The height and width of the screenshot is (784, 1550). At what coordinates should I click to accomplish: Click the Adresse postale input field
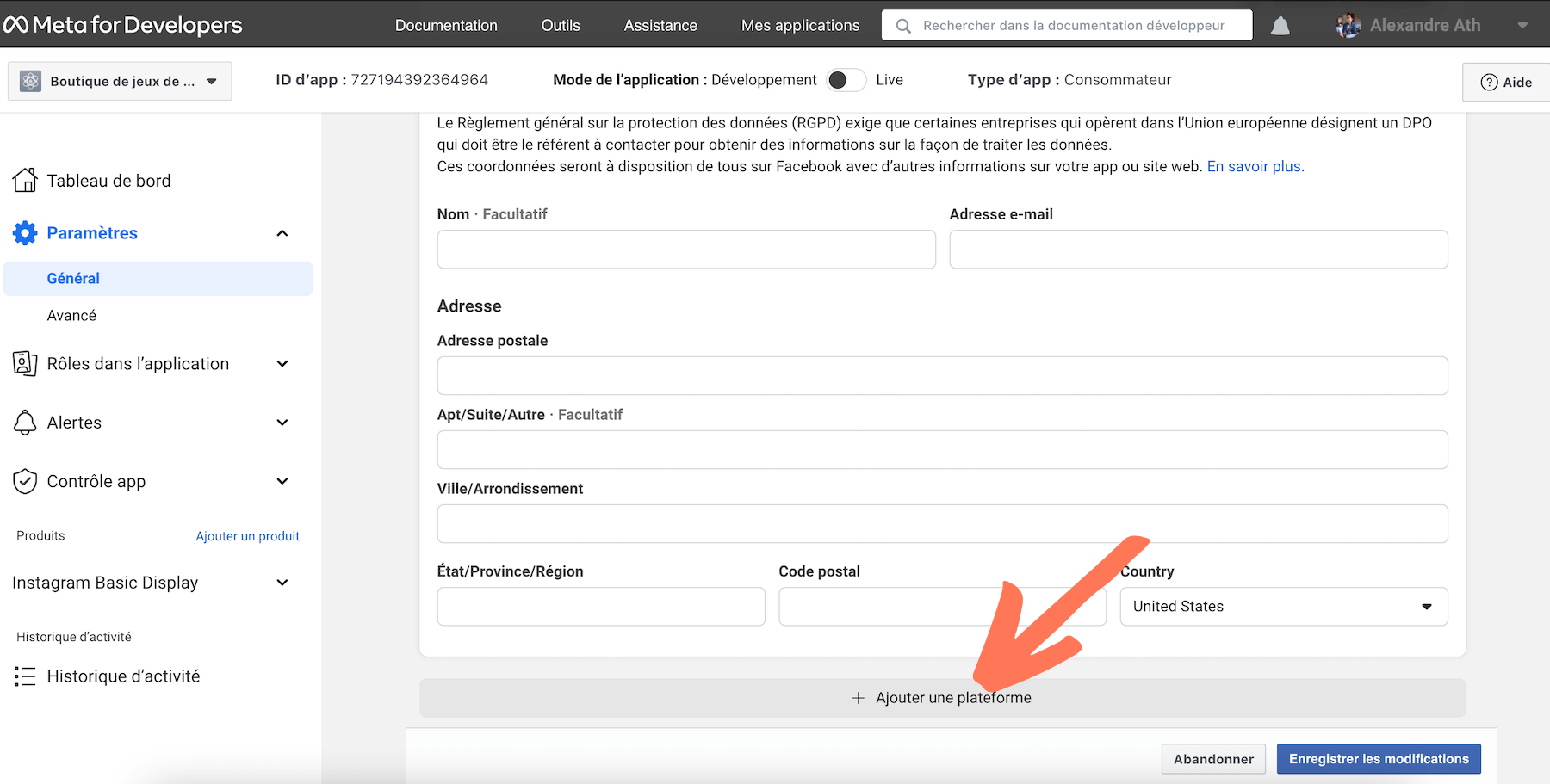coord(942,376)
